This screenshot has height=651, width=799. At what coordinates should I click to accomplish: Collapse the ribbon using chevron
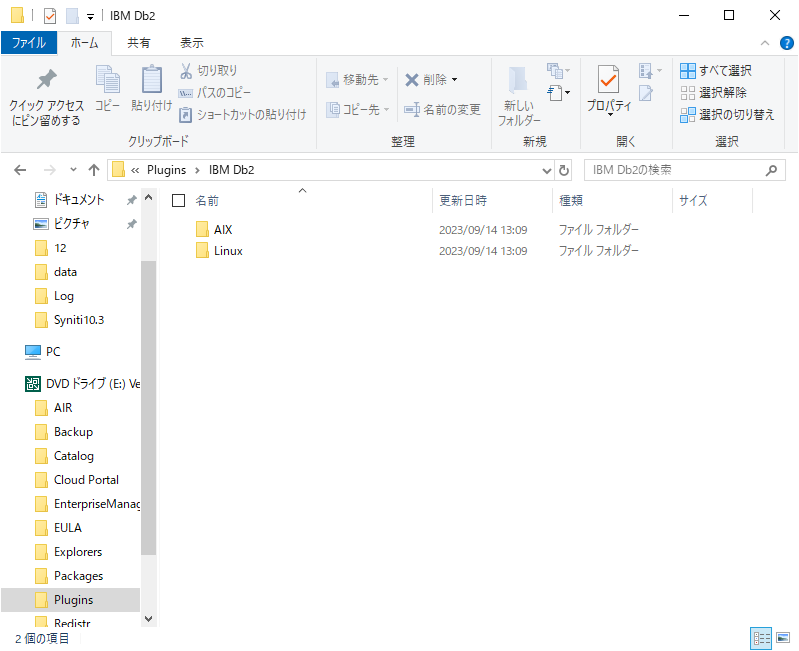coord(763,43)
